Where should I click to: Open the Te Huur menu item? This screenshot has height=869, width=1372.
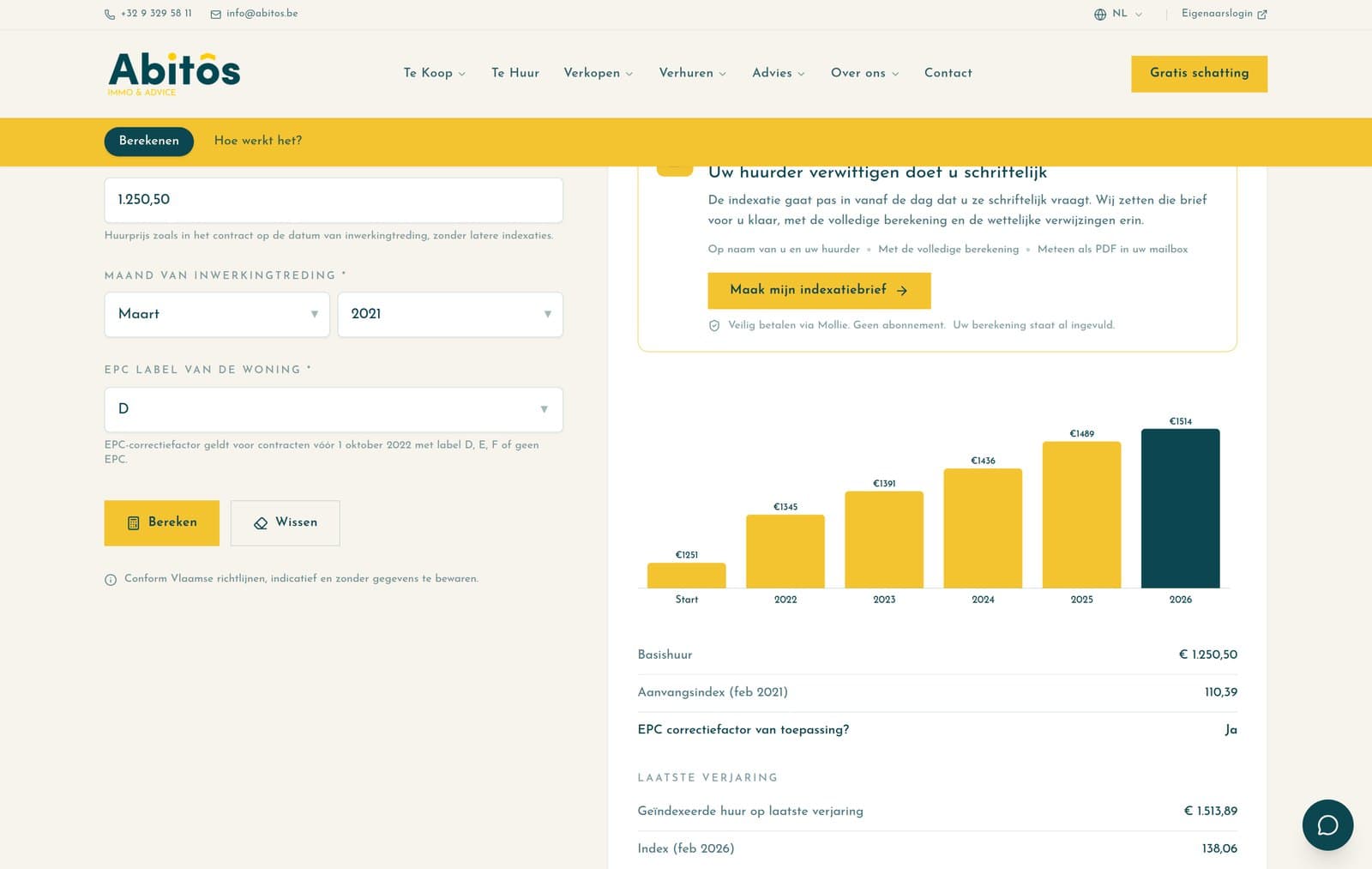click(515, 73)
